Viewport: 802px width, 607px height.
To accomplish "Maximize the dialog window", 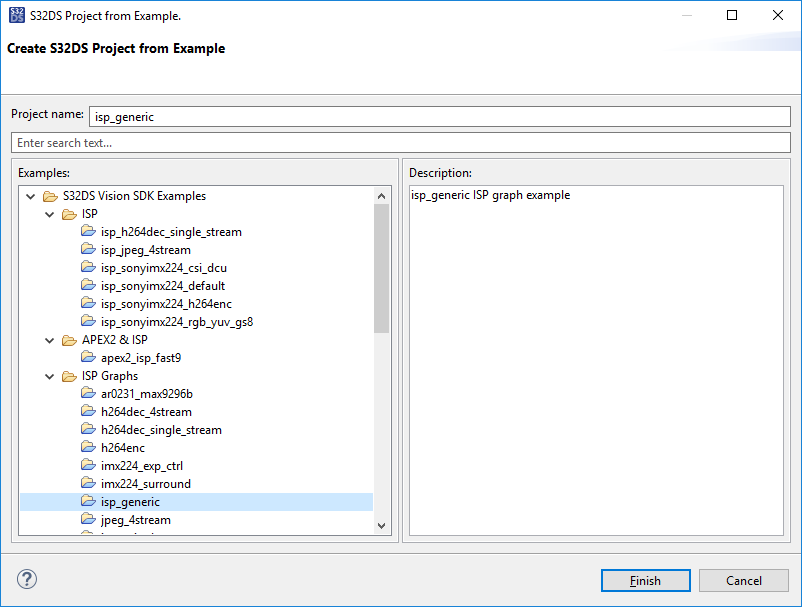I will (732, 15).
